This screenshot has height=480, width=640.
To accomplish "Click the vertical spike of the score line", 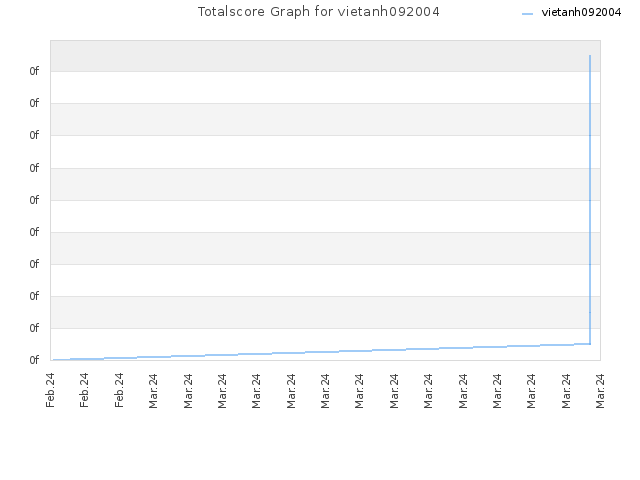I will click(x=590, y=200).
